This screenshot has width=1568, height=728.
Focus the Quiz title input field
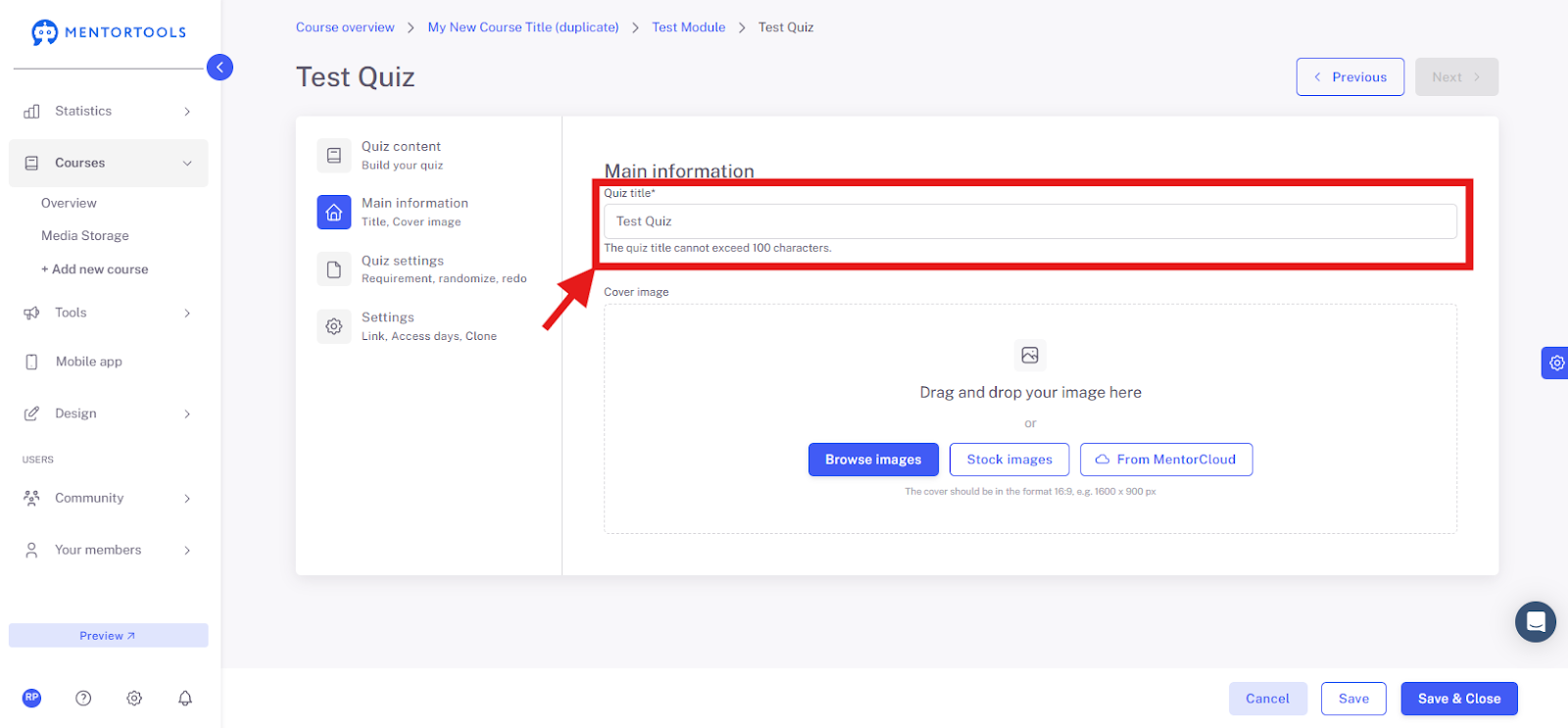coord(1030,221)
